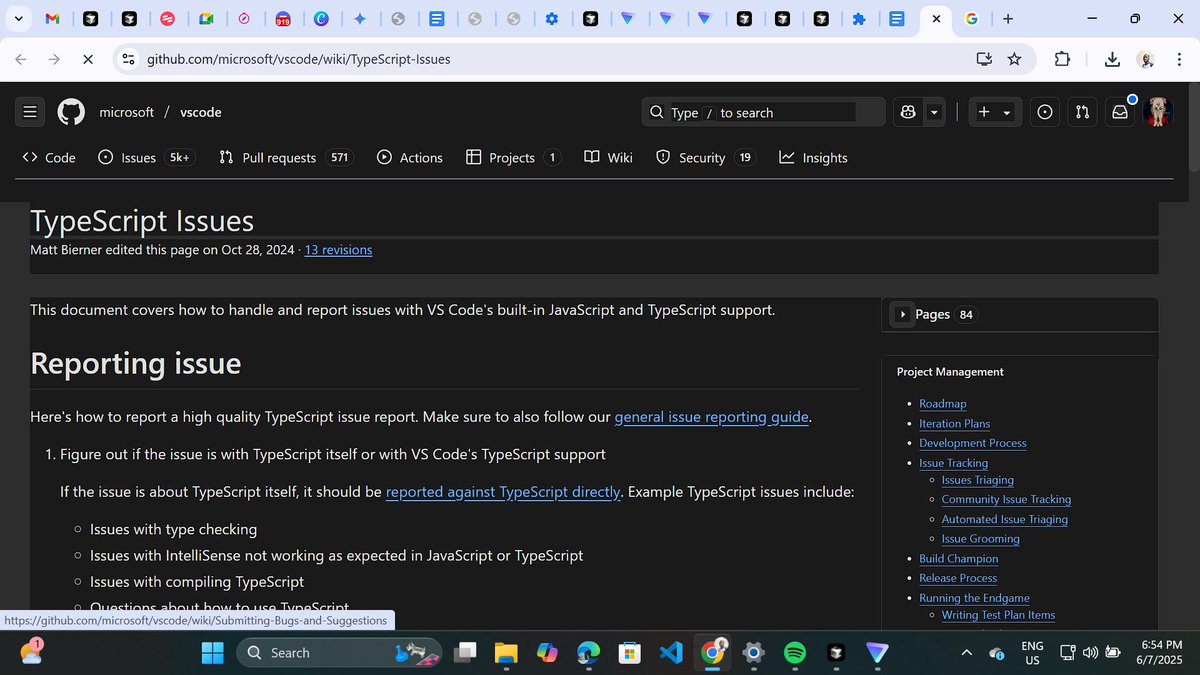This screenshot has width=1200, height=675.
Task: Follow the general issue reporting guide link
Action: pyautogui.click(x=711, y=417)
